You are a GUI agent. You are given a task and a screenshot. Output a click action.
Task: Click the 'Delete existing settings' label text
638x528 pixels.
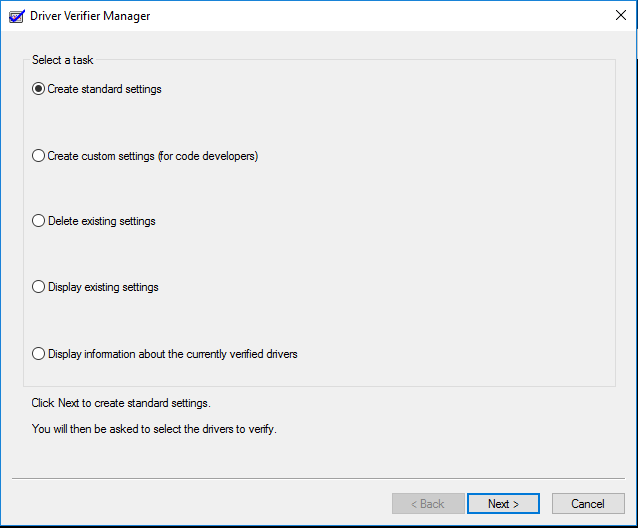click(x=102, y=221)
